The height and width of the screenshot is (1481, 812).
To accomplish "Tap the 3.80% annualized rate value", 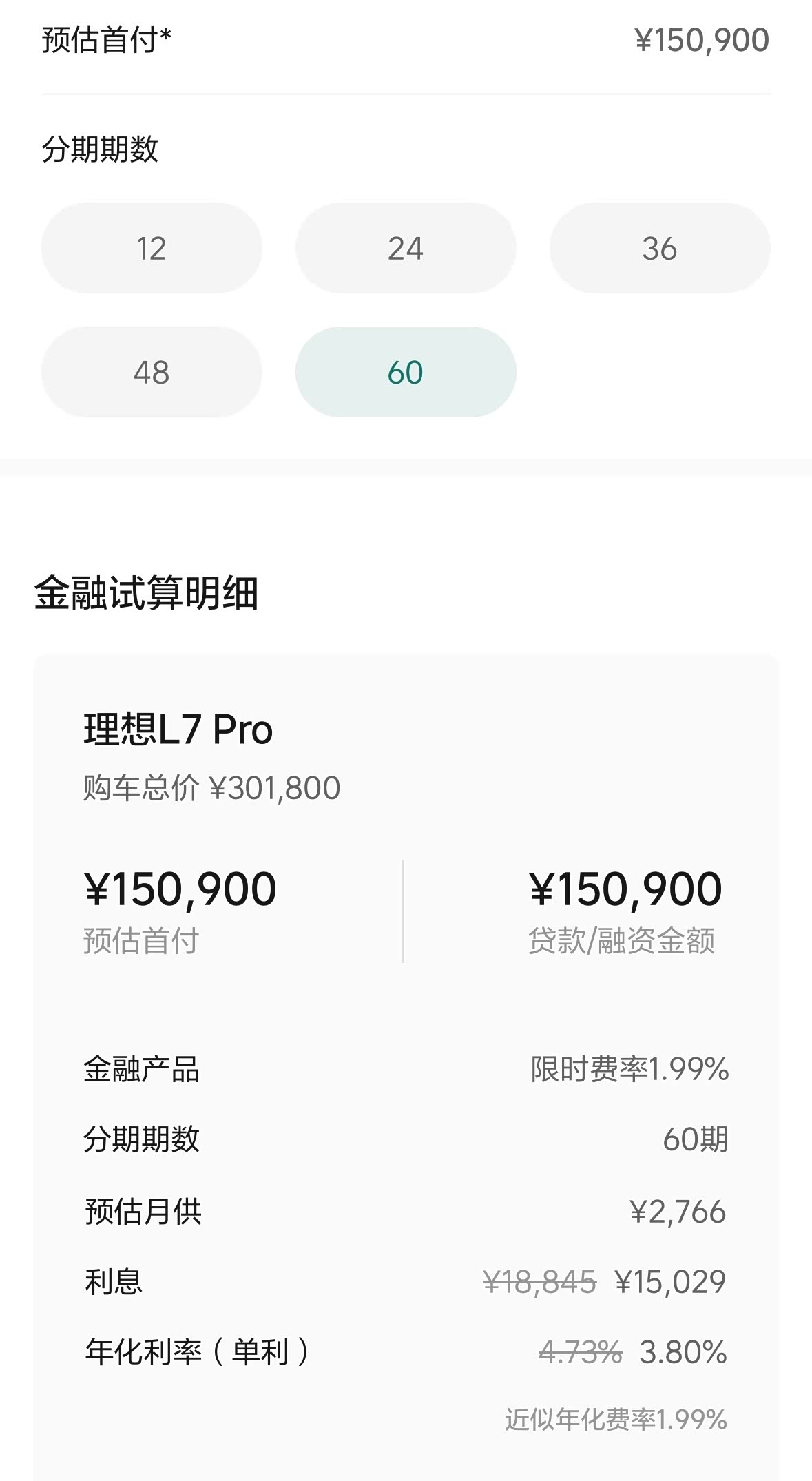I will 683,1352.
